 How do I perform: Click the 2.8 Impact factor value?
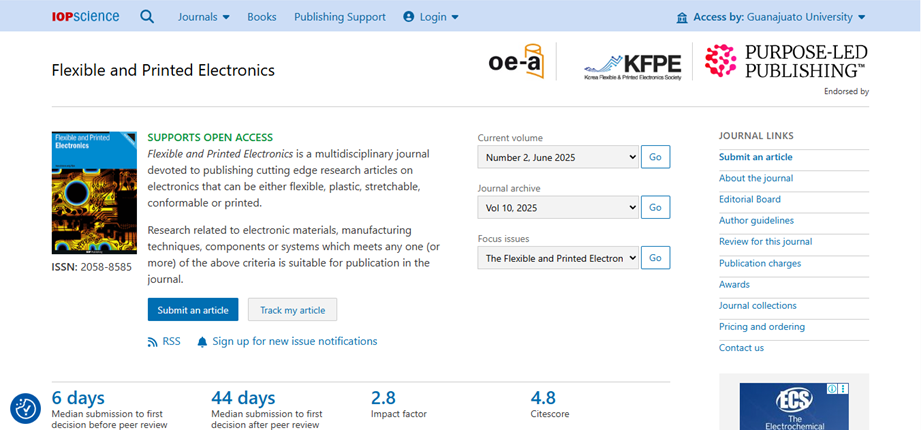(x=383, y=398)
